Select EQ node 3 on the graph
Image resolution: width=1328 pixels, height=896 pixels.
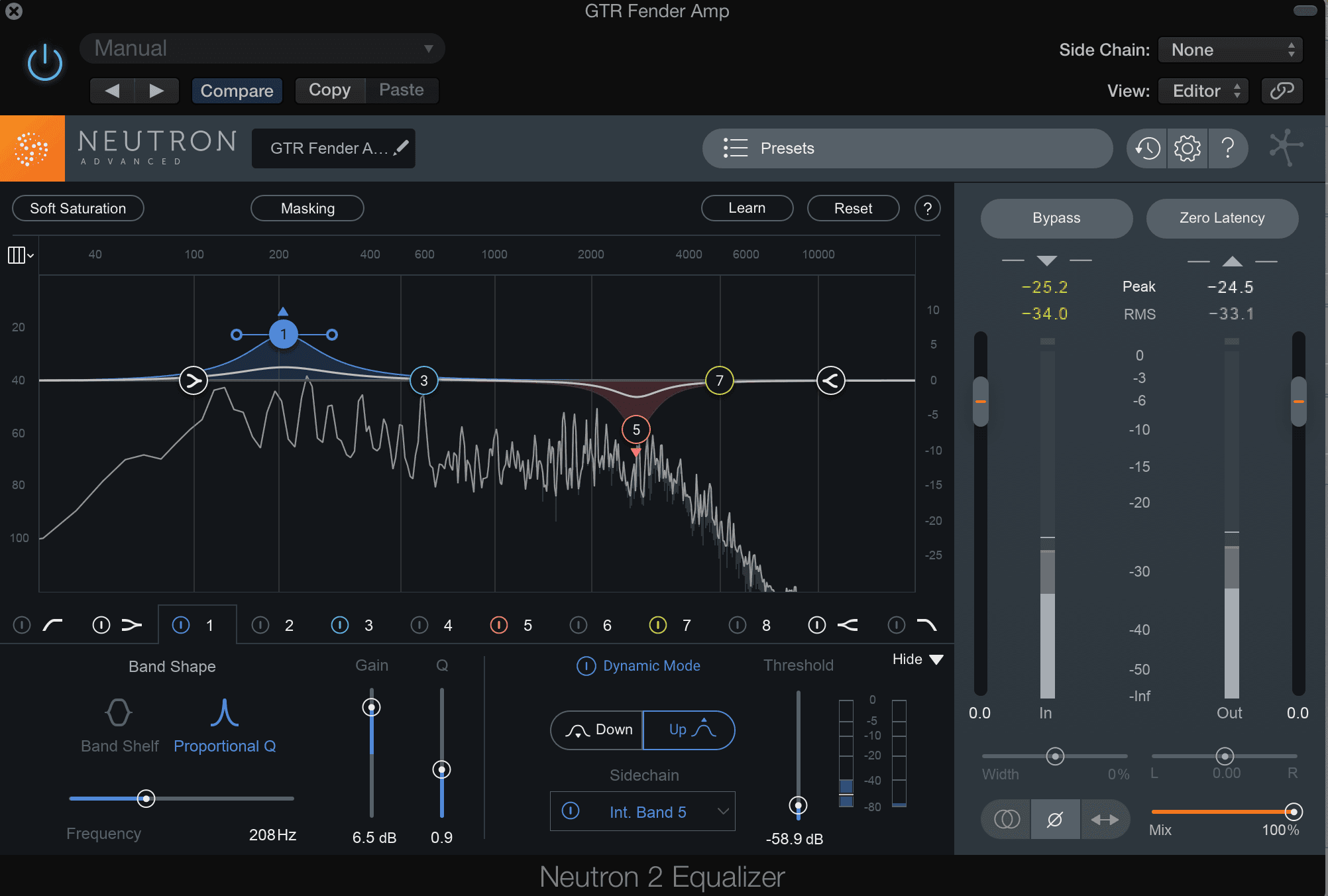click(x=423, y=380)
